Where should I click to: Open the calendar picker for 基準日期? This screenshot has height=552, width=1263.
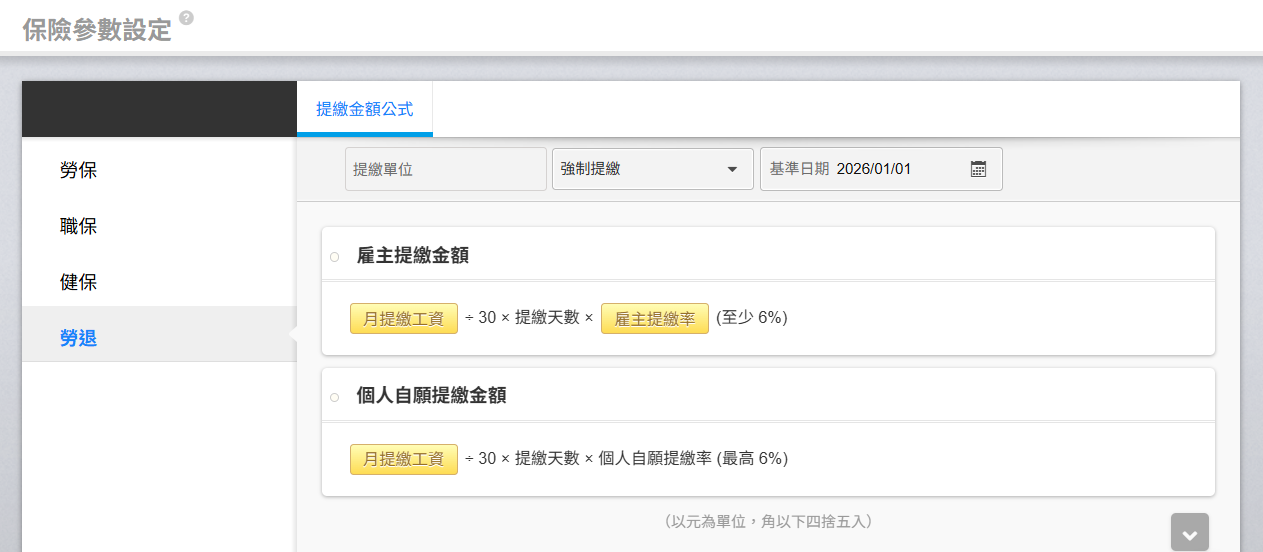tap(978, 169)
